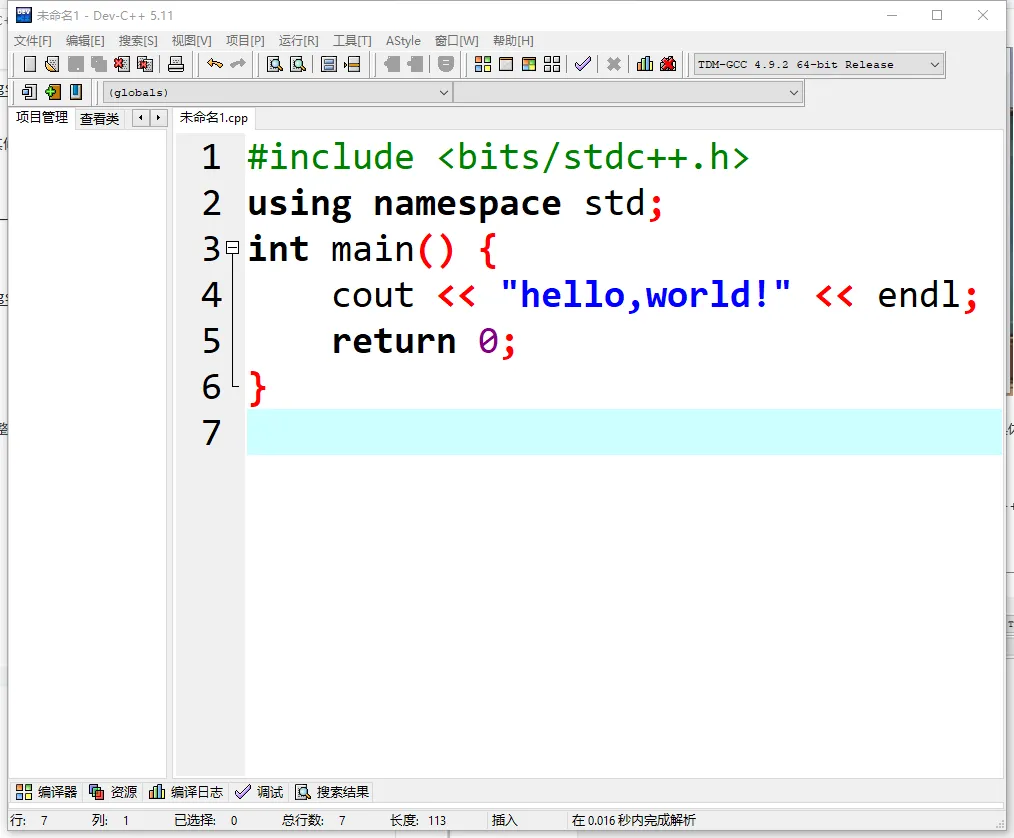Screen dimensions: 1014x838
Task: Click the 'endl' keyword on line 4
Action: coord(918,295)
